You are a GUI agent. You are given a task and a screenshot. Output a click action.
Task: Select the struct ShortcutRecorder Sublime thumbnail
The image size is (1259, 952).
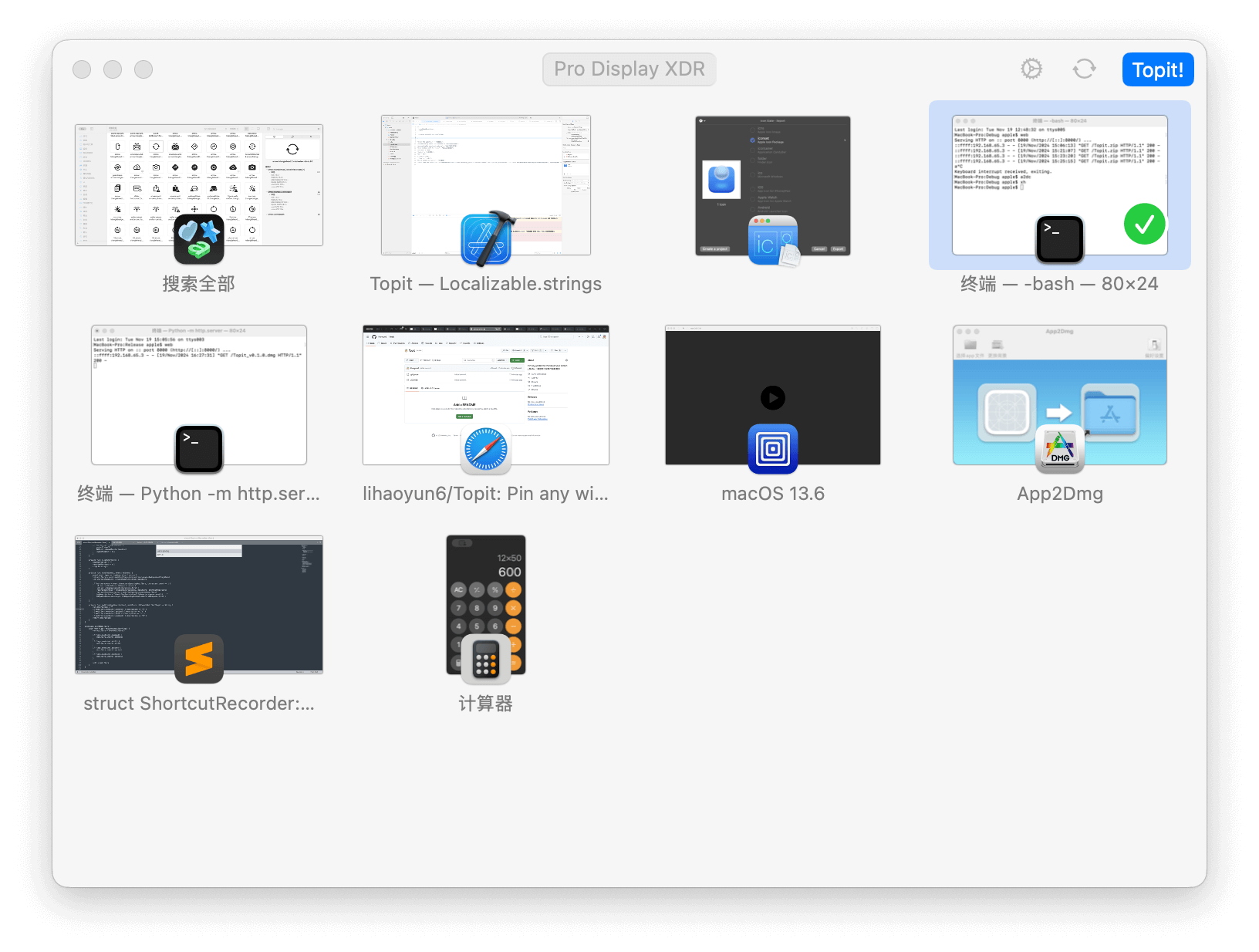pos(199,605)
